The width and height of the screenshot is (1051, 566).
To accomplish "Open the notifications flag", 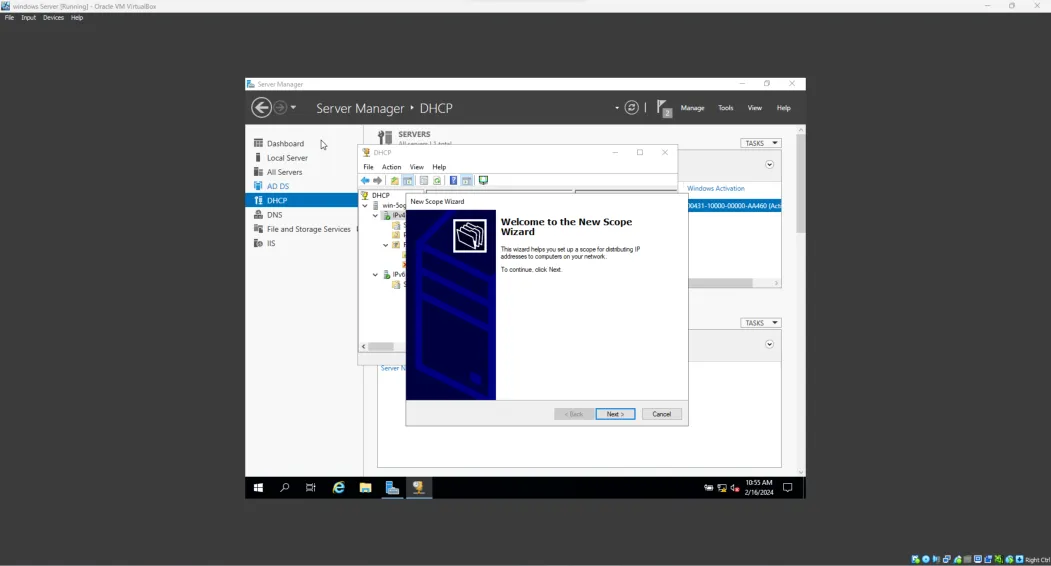I will (663, 107).
